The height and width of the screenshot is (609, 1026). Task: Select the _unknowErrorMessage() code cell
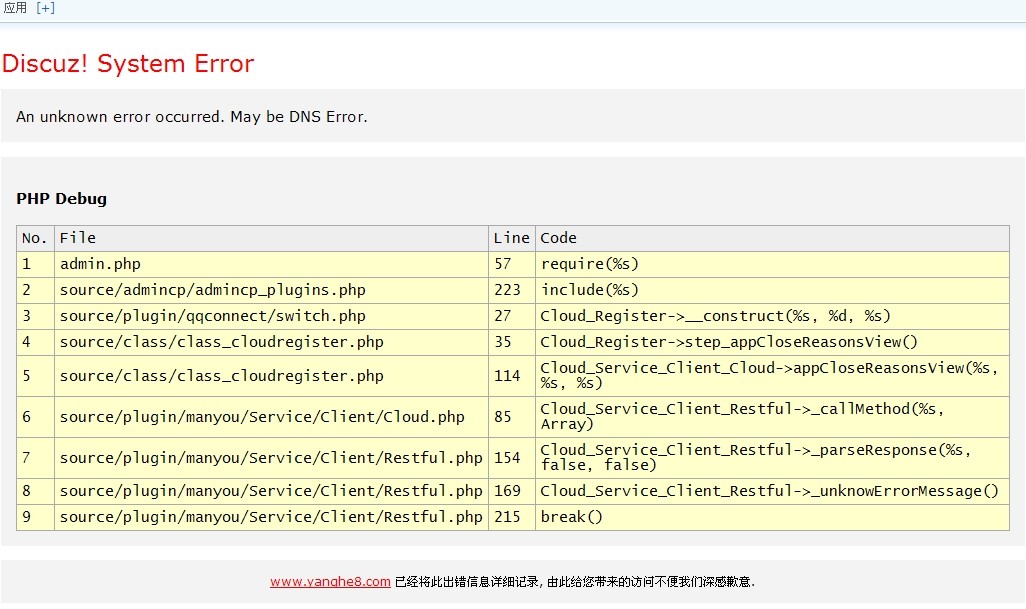tap(772, 491)
